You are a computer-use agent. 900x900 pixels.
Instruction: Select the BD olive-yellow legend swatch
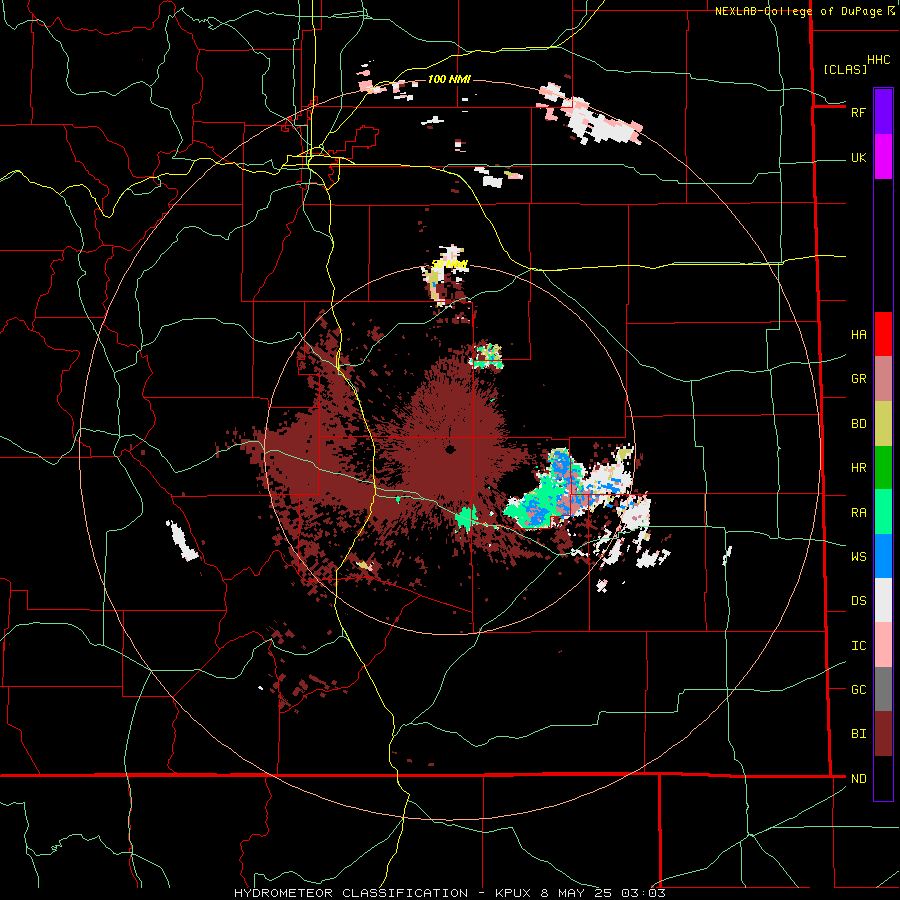(x=883, y=424)
